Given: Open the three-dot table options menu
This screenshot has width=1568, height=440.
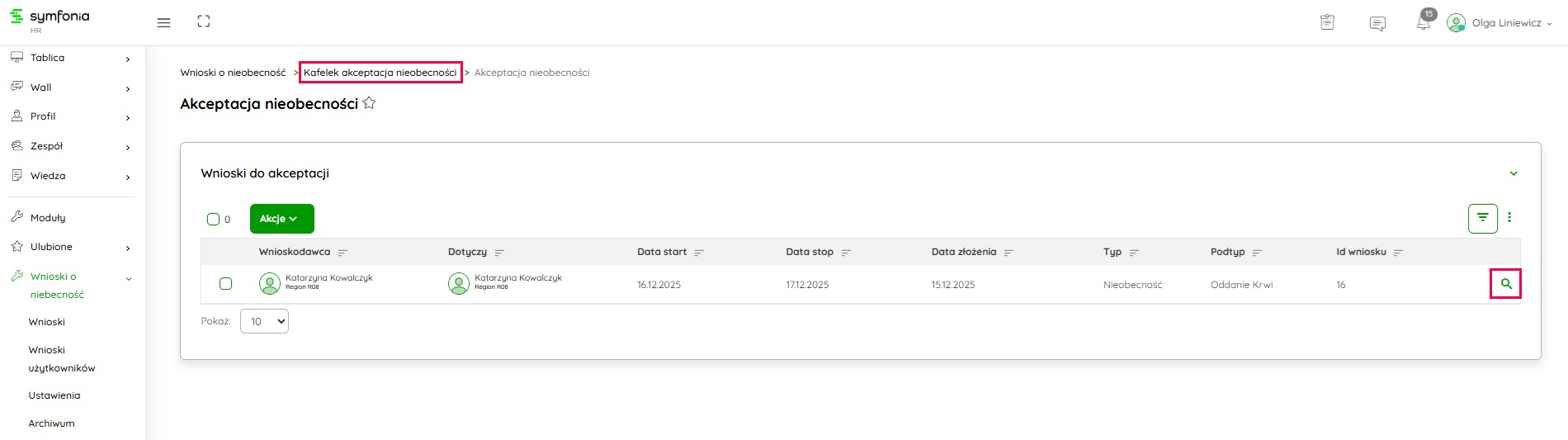Looking at the screenshot, I should [x=1509, y=217].
